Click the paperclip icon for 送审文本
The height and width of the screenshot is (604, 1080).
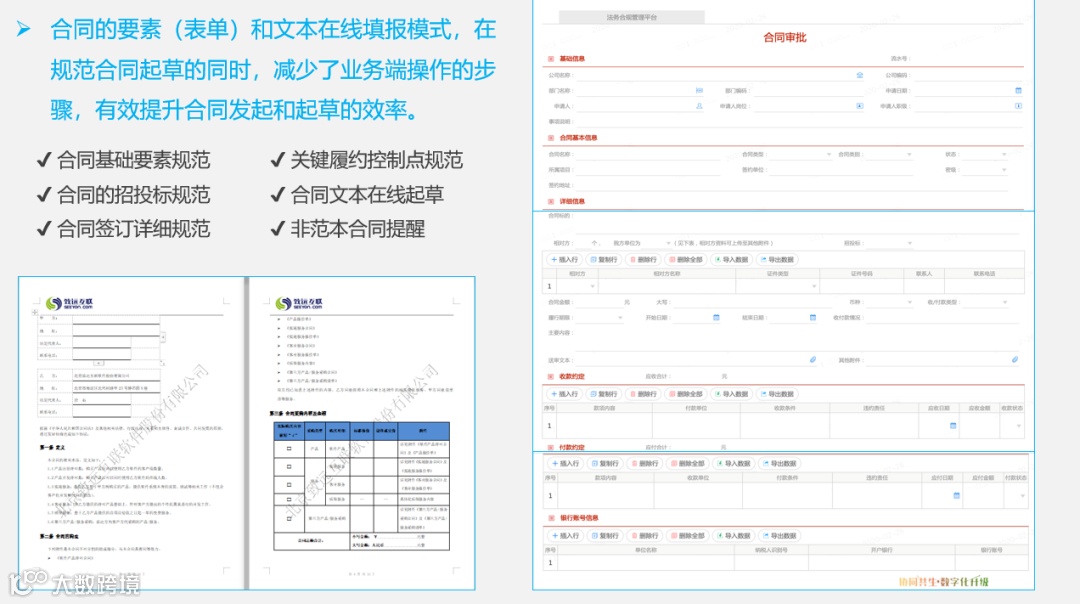point(813,360)
